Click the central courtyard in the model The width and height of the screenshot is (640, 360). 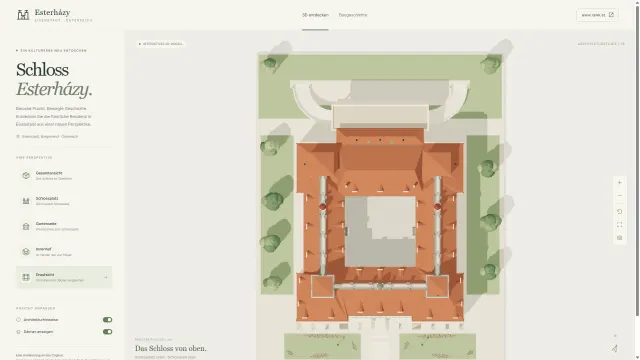[x=380, y=231]
